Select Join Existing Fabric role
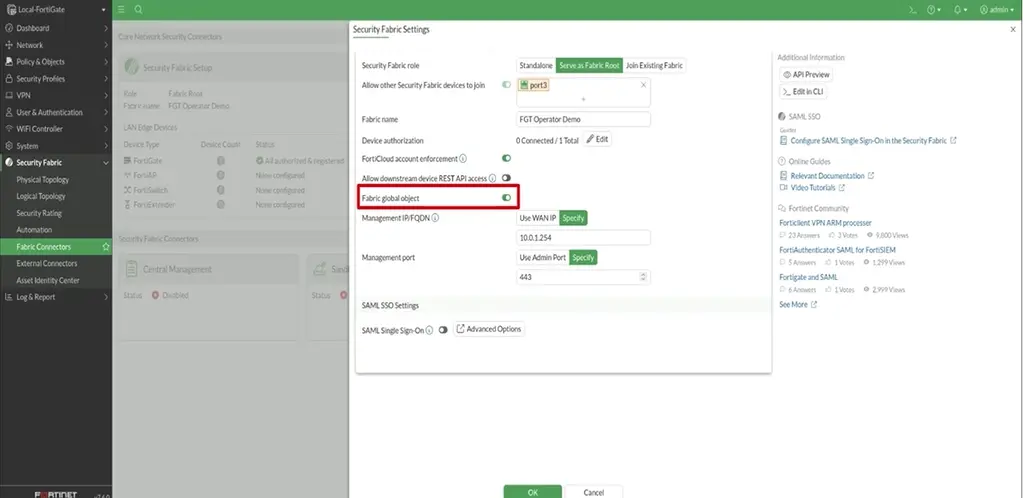1023x498 pixels. point(654,65)
